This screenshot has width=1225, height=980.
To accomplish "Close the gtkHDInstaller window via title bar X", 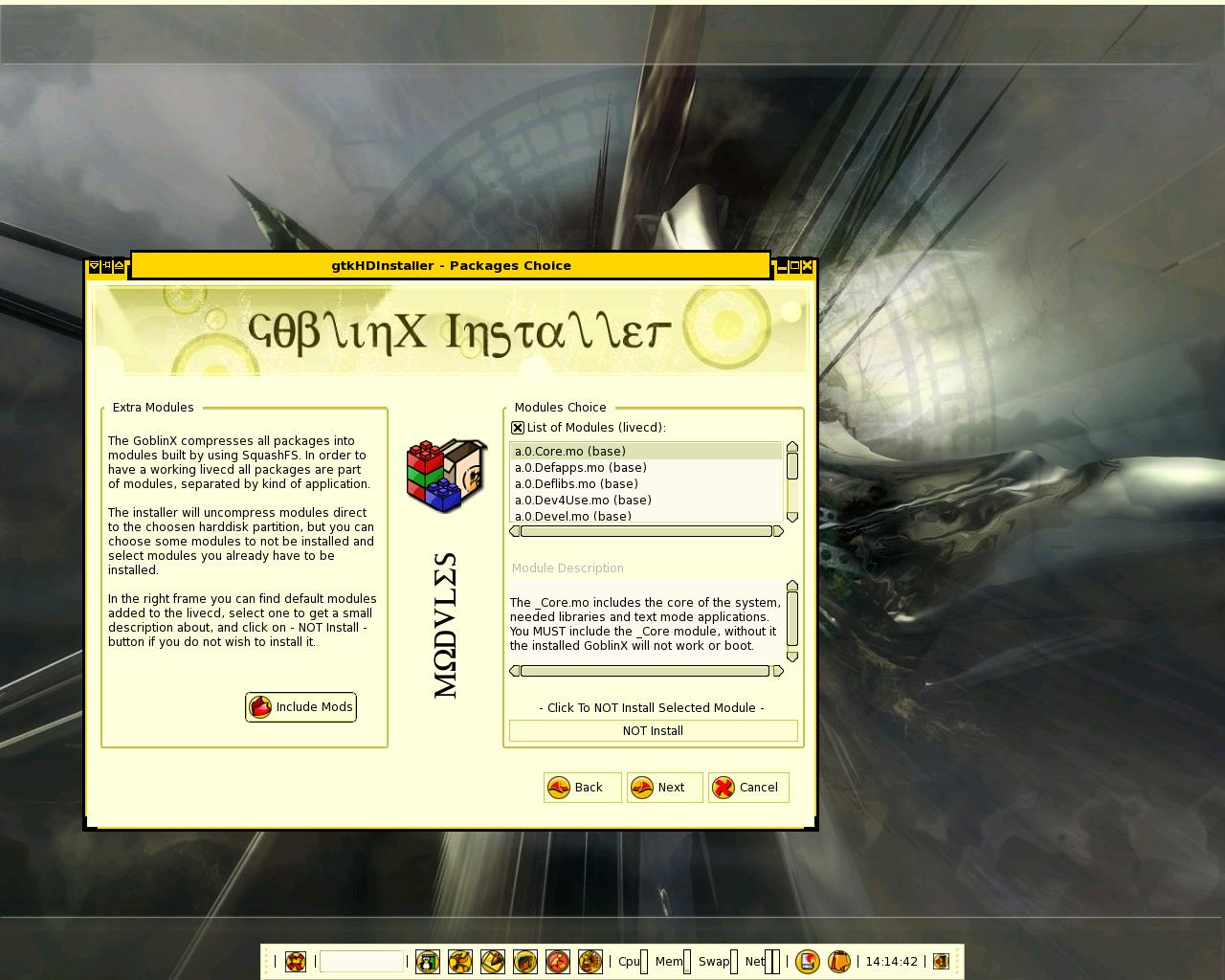I will click(807, 267).
